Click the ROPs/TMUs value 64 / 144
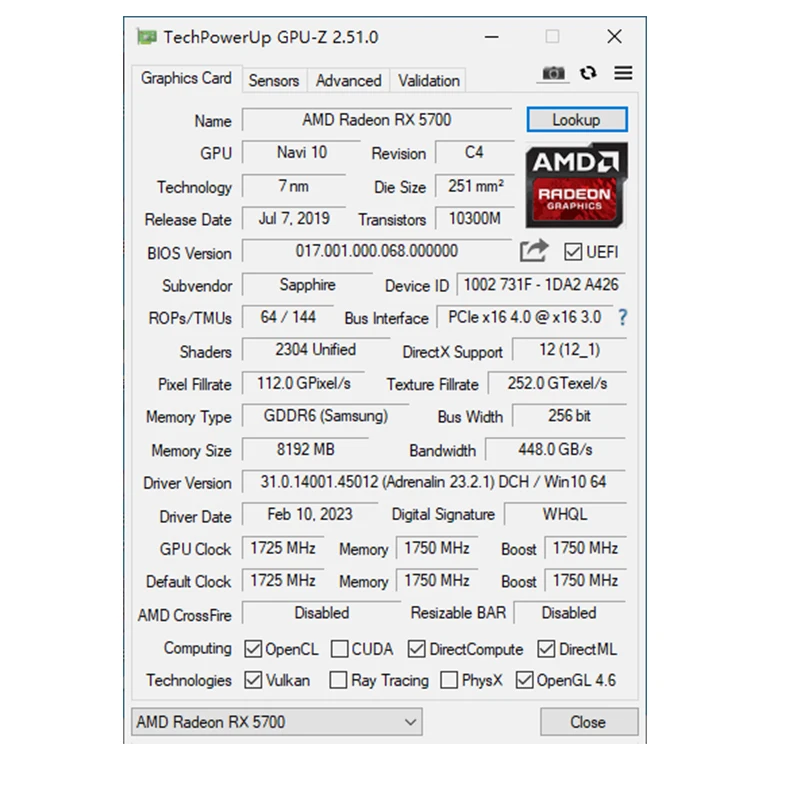 point(288,317)
